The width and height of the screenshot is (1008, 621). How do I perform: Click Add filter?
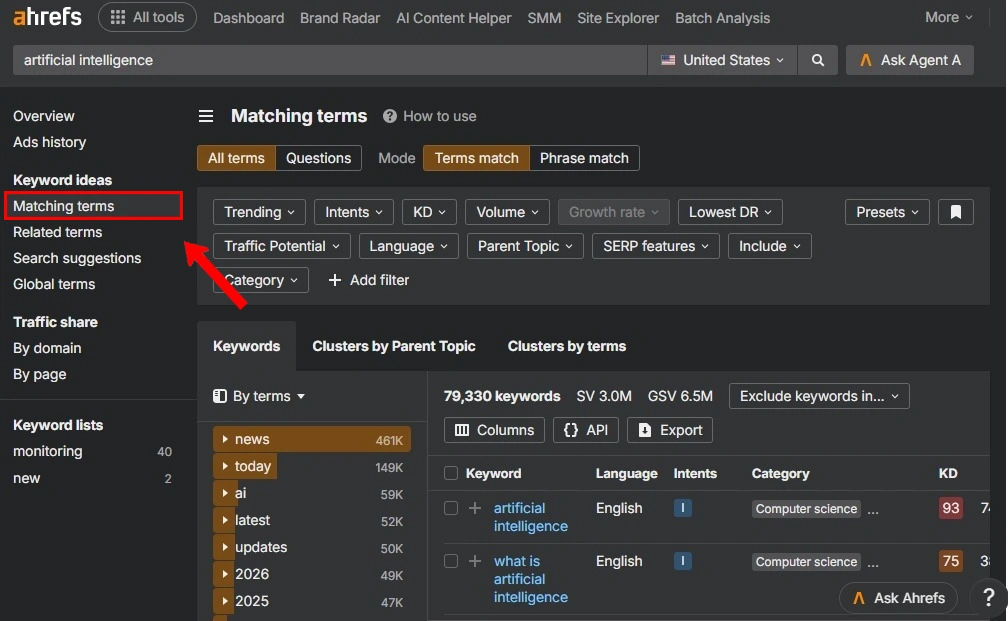click(x=368, y=280)
